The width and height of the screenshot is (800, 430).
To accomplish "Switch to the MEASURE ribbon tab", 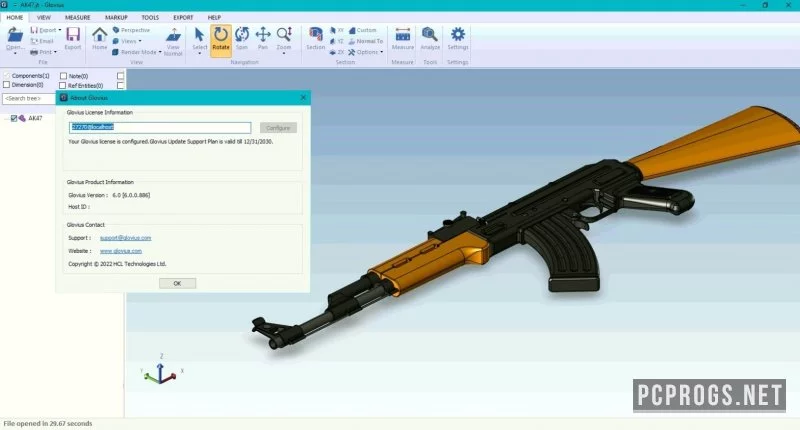I will click(78, 17).
